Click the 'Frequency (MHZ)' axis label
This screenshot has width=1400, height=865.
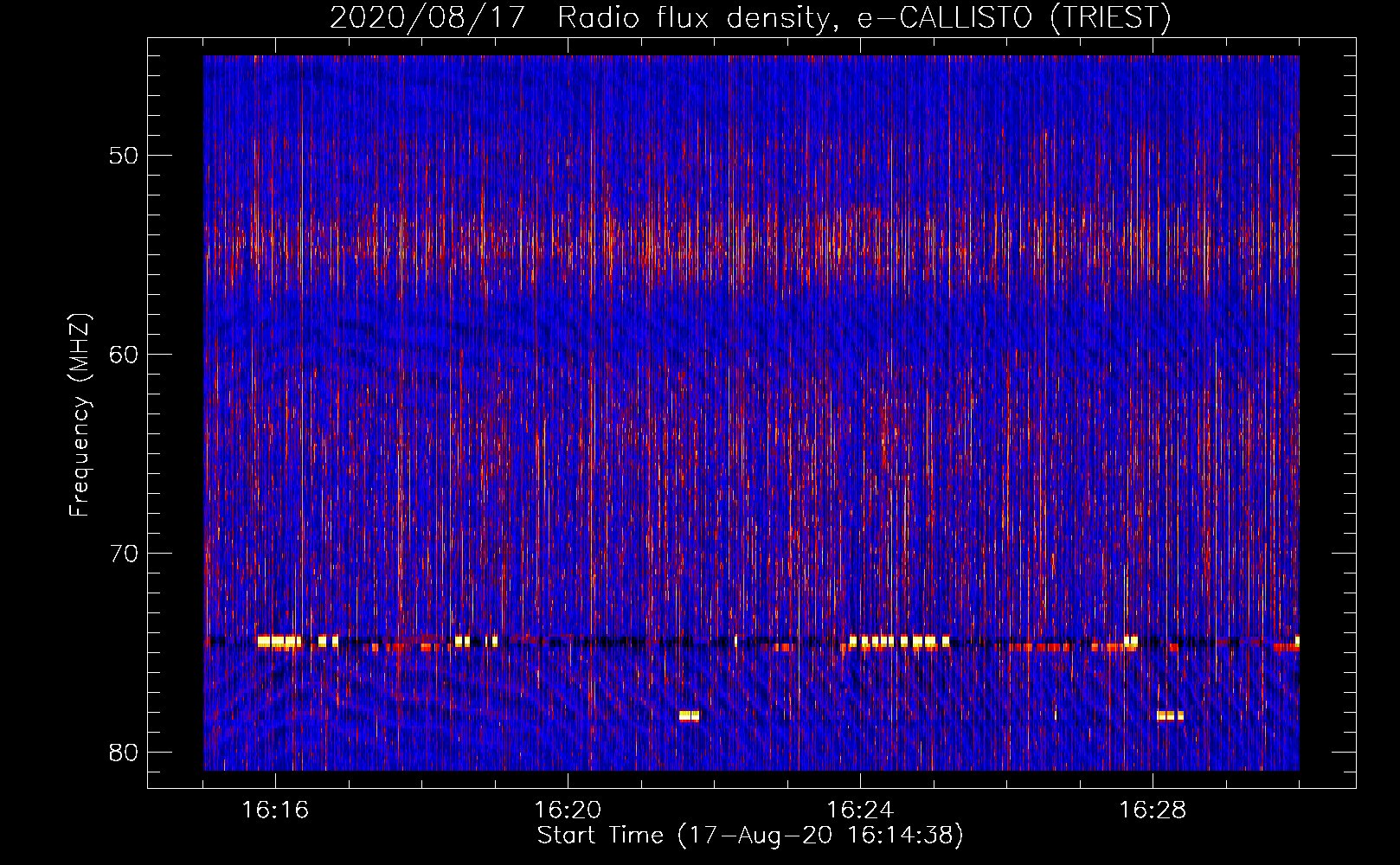(80, 415)
